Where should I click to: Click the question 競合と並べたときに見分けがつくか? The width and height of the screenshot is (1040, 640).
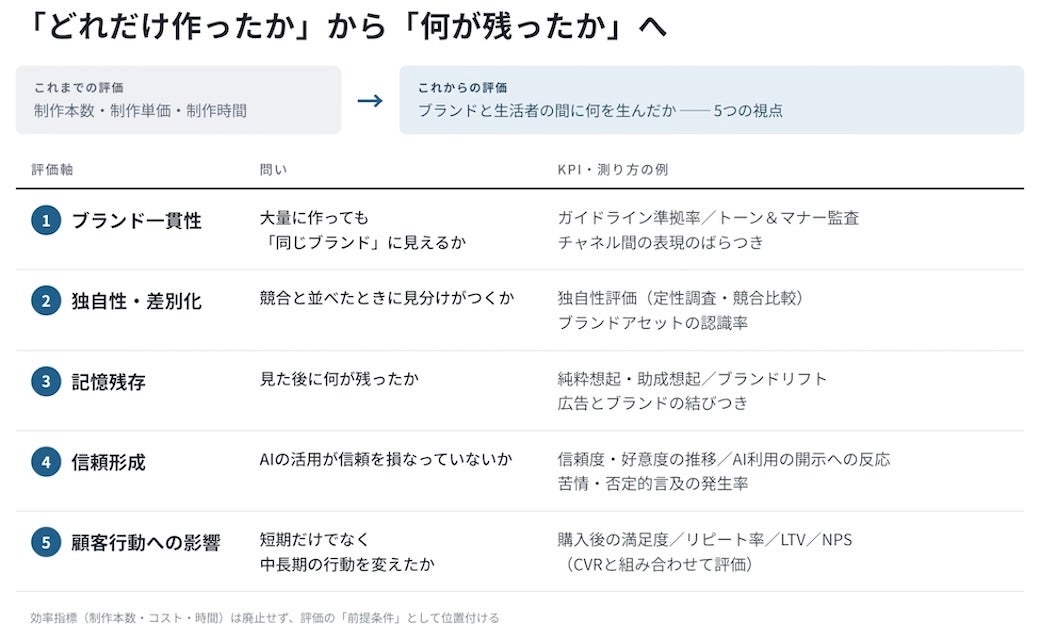tap(387, 298)
